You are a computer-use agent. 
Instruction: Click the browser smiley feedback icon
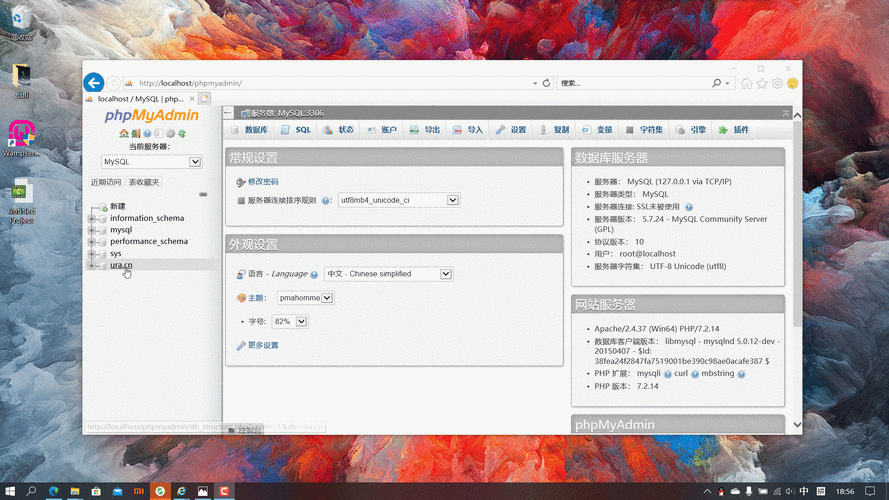793,83
